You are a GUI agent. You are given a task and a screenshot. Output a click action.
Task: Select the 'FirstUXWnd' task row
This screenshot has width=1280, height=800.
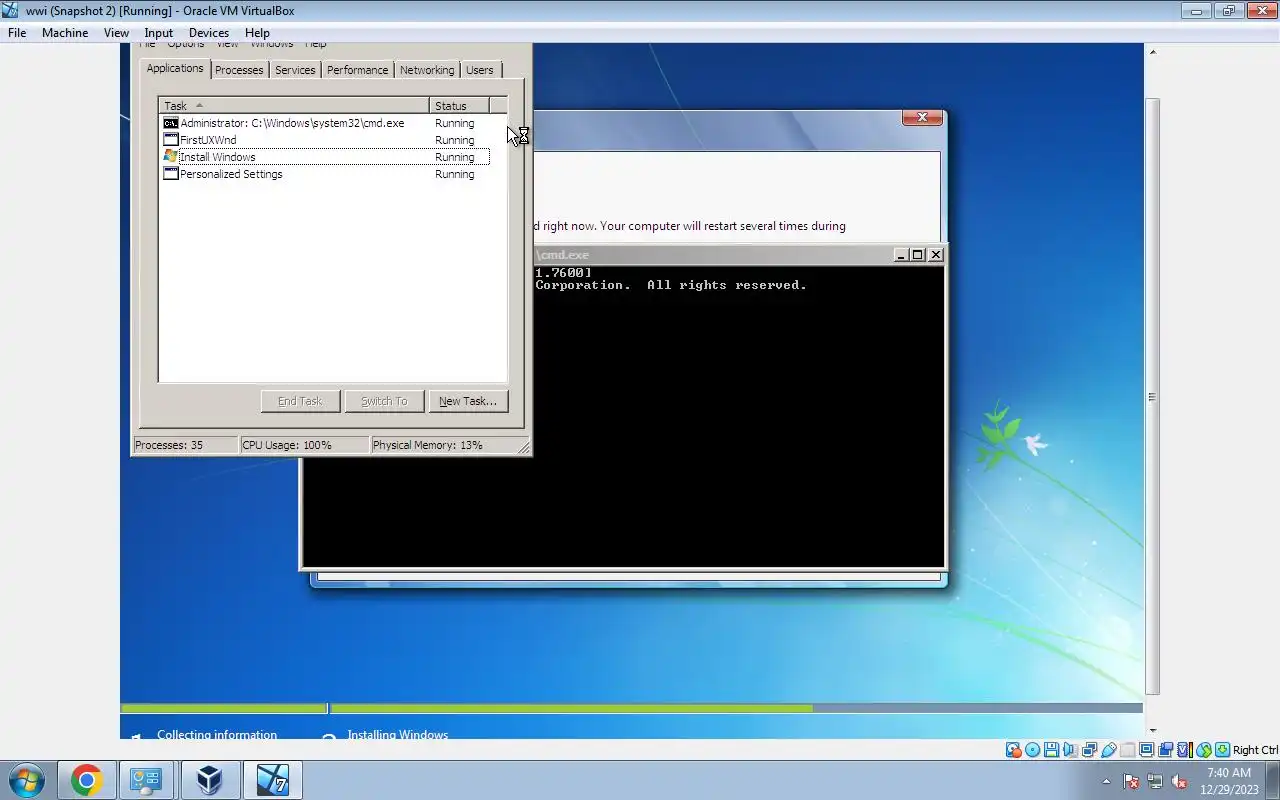[325, 140]
